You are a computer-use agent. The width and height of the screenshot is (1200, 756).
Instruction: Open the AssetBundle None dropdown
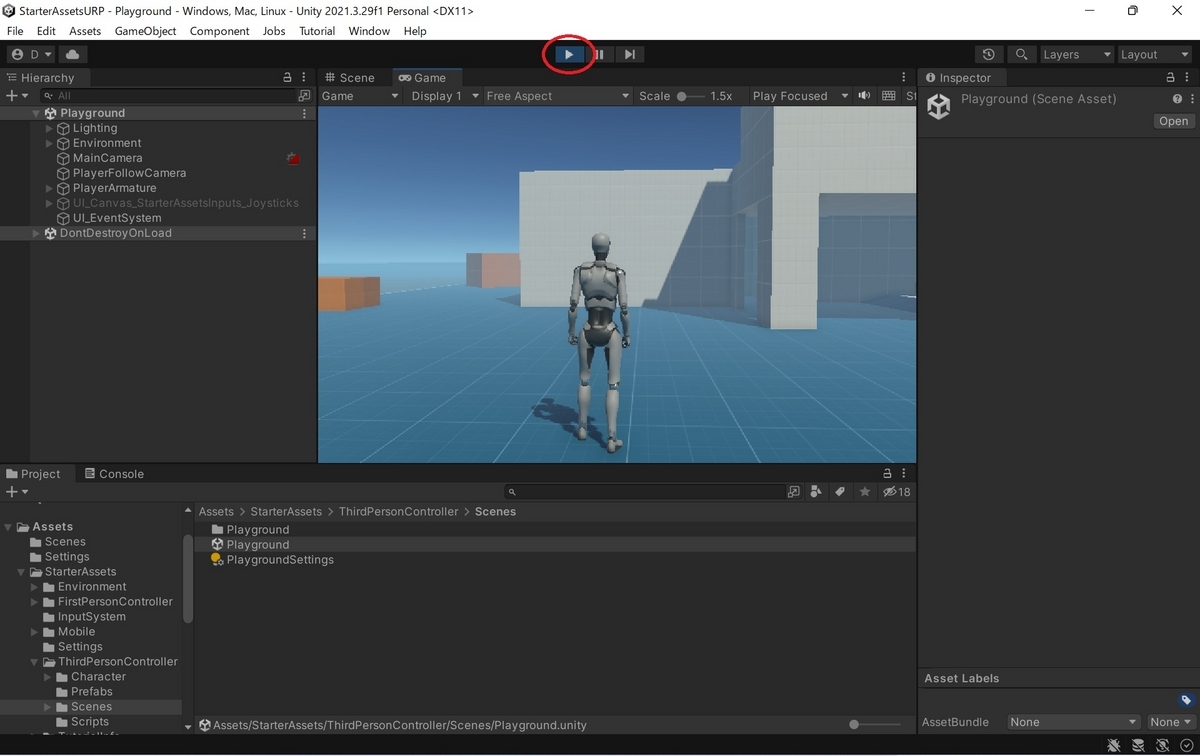coord(1073,722)
